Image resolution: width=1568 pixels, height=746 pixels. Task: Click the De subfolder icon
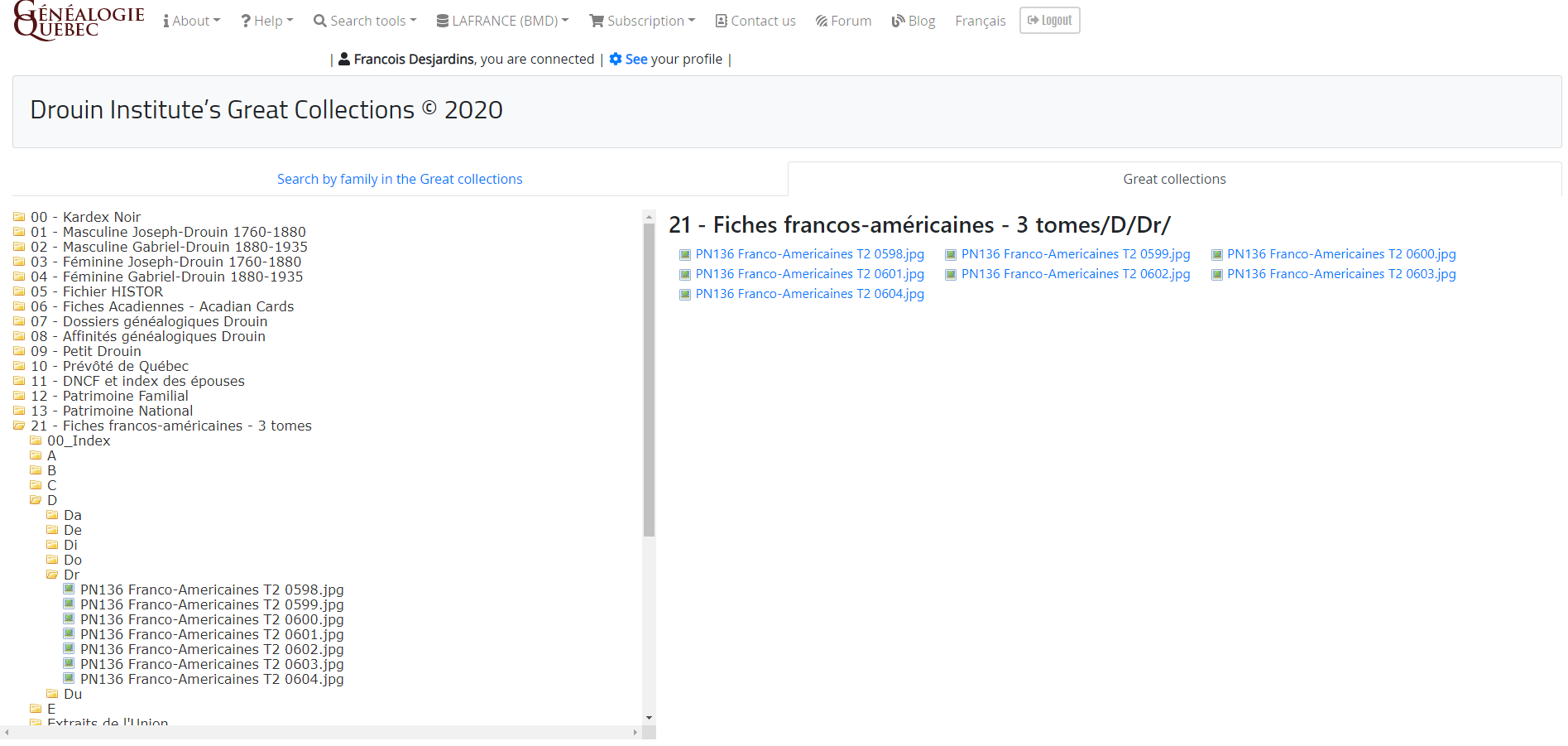click(52, 530)
